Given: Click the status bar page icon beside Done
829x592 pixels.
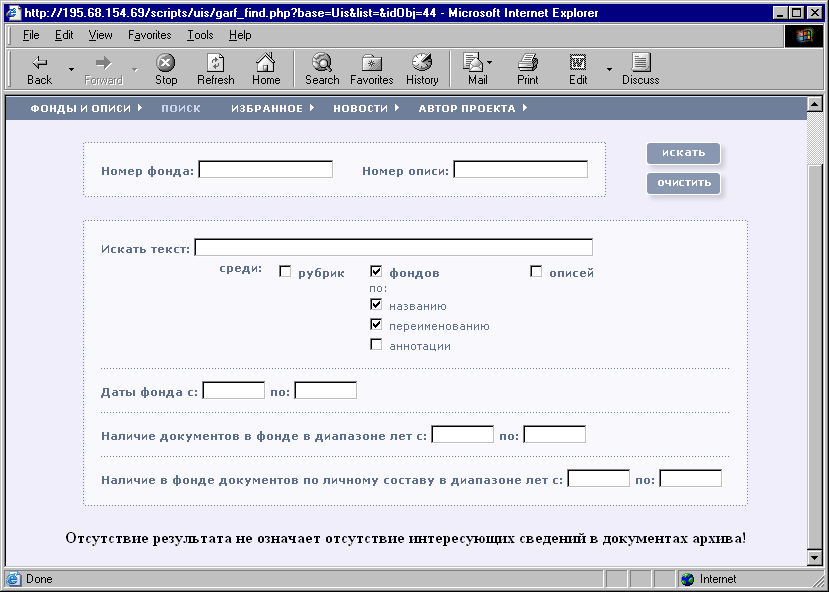Looking at the screenshot, I should [14, 579].
